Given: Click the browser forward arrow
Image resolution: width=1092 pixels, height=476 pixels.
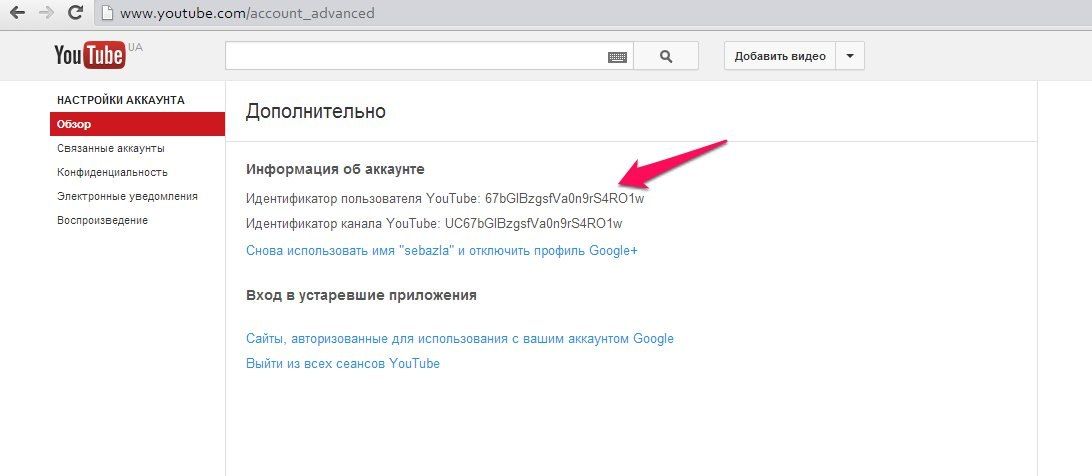Looking at the screenshot, I should pyautogui.click(x=47, y=13).
